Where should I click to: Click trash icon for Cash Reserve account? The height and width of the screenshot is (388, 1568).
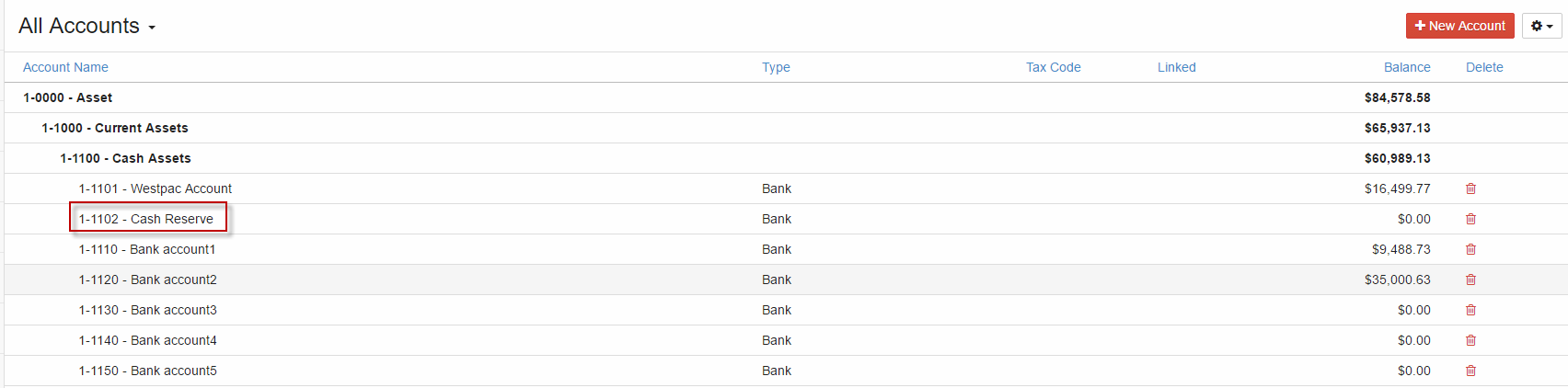(1470, 219)
